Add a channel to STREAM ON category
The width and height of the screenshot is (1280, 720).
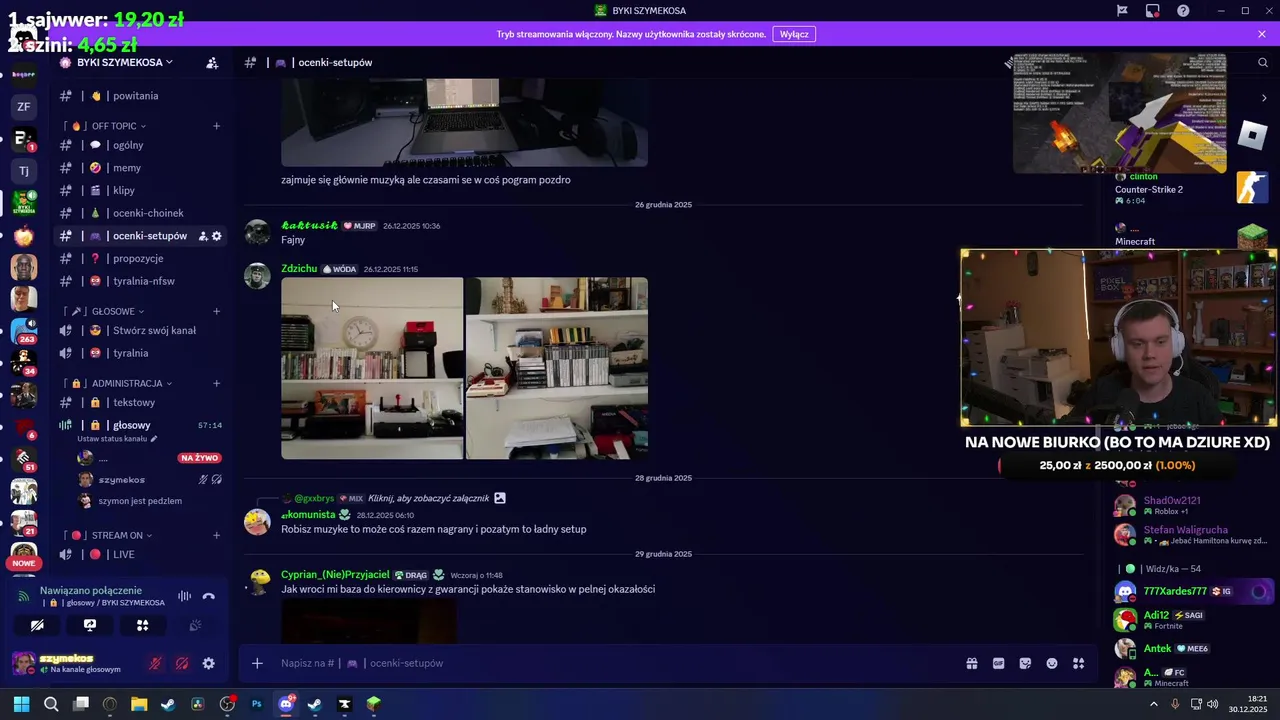216,535
